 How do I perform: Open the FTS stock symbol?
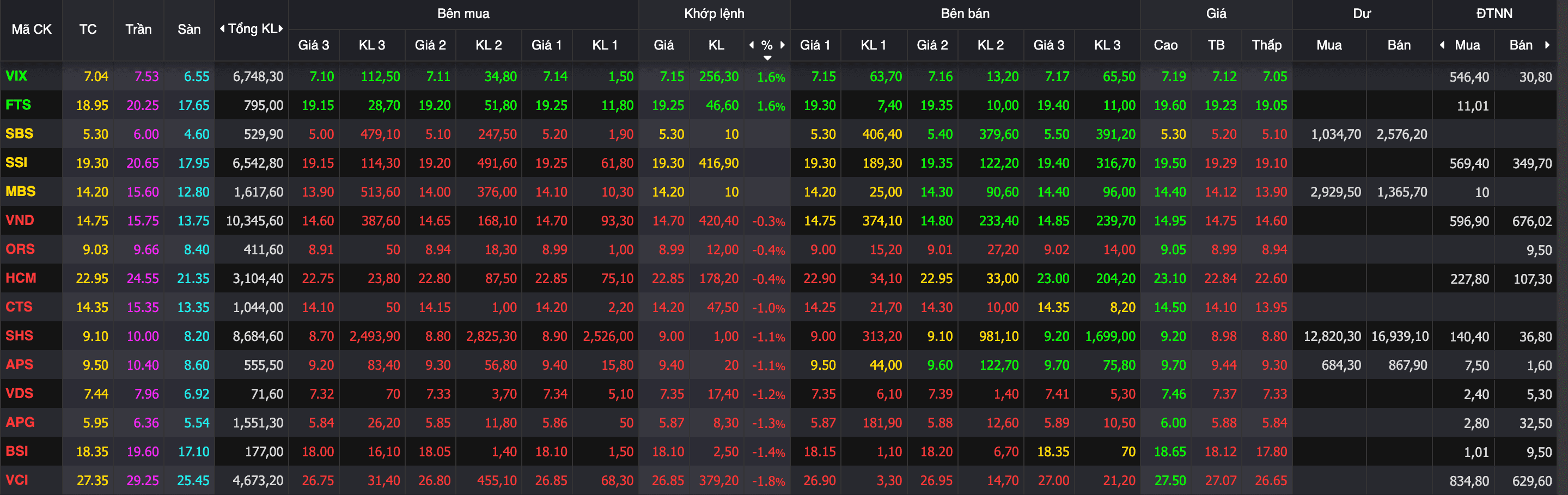click(x=19, y=105)
